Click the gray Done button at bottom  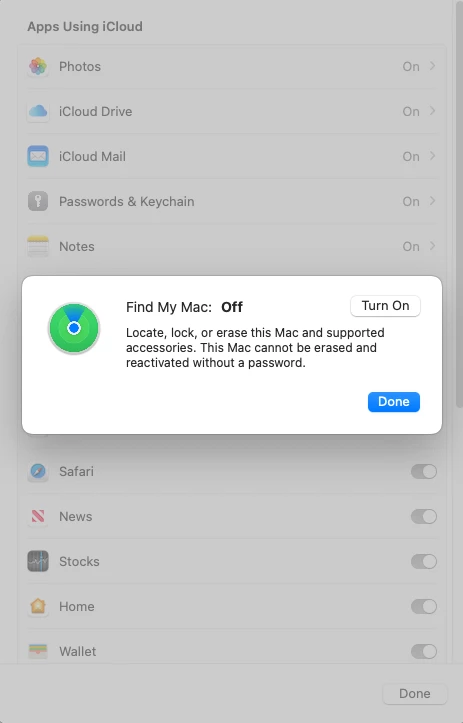point(415,693)
